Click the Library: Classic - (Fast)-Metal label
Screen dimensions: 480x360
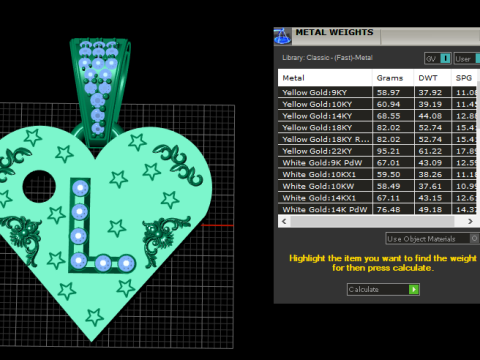click(327, 58)
